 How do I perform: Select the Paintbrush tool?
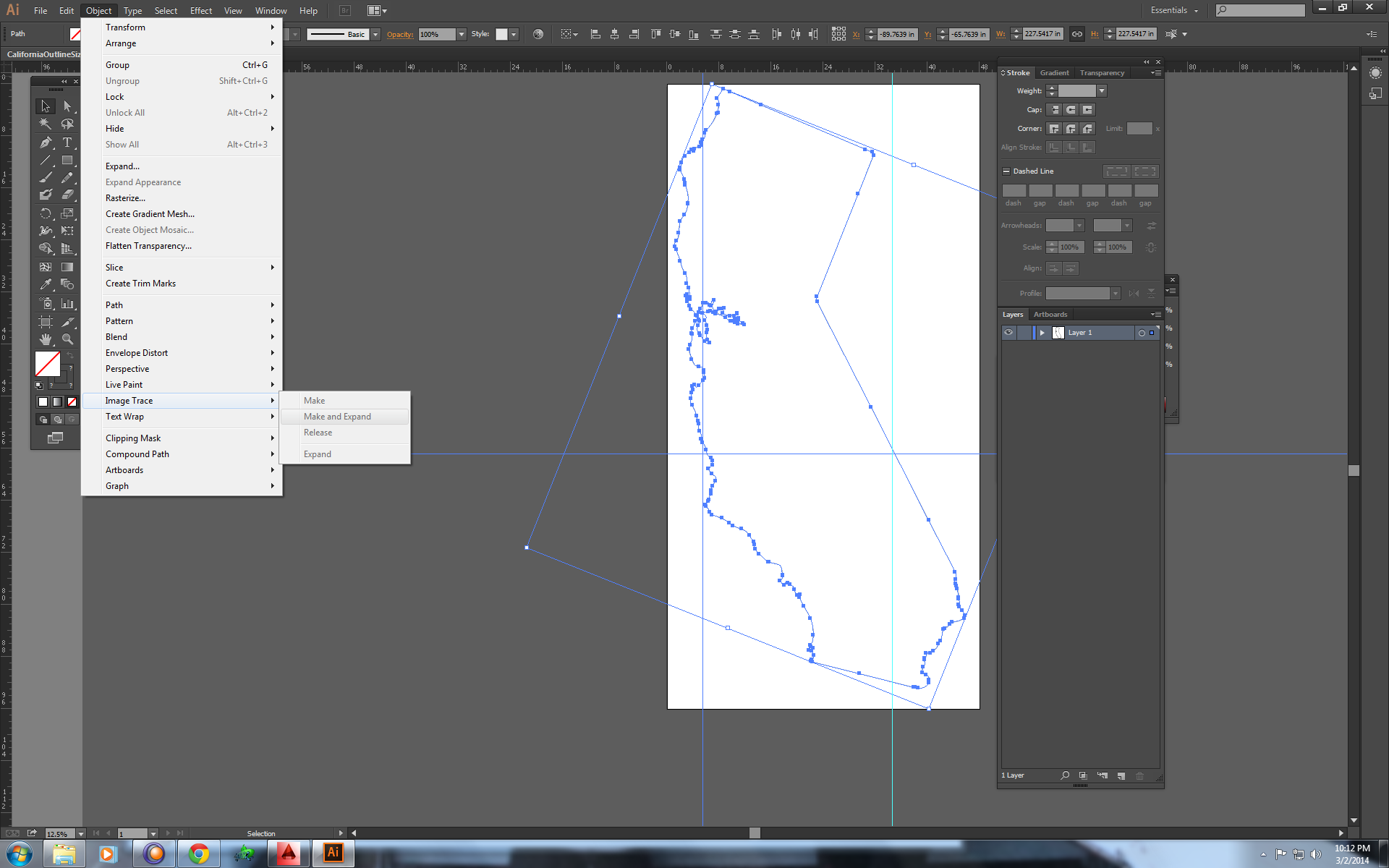(x=46, y=177)
